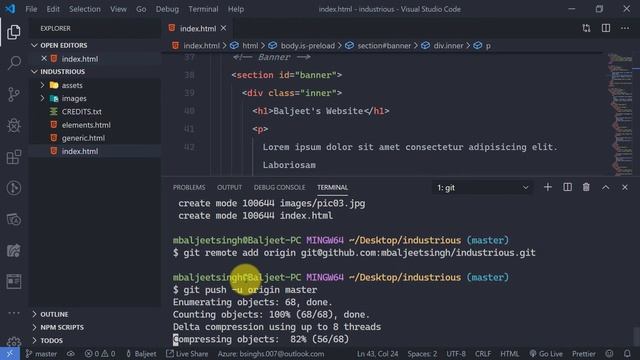Click the feedback smiley icon
The width and height of the screenshot is (640, 360).
(x=609, y=353)
